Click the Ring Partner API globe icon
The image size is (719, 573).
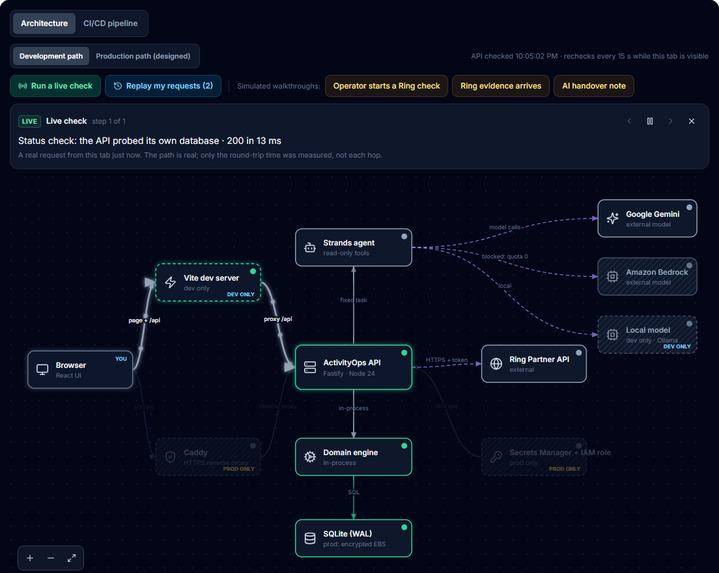click(496, 364)
